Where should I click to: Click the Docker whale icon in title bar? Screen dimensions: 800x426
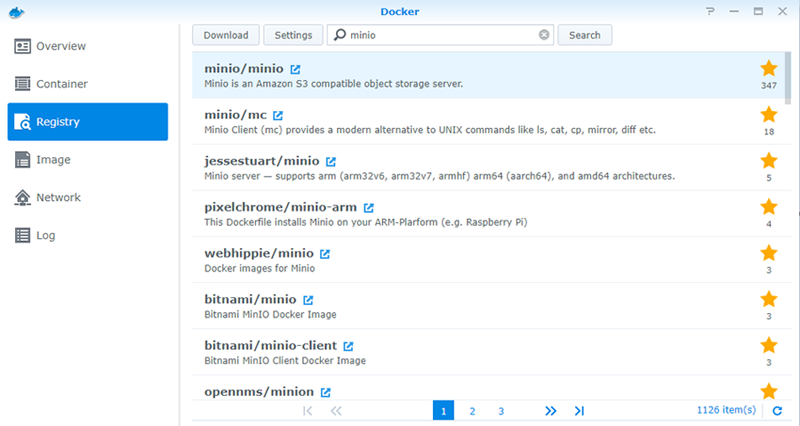pos(16,12)
